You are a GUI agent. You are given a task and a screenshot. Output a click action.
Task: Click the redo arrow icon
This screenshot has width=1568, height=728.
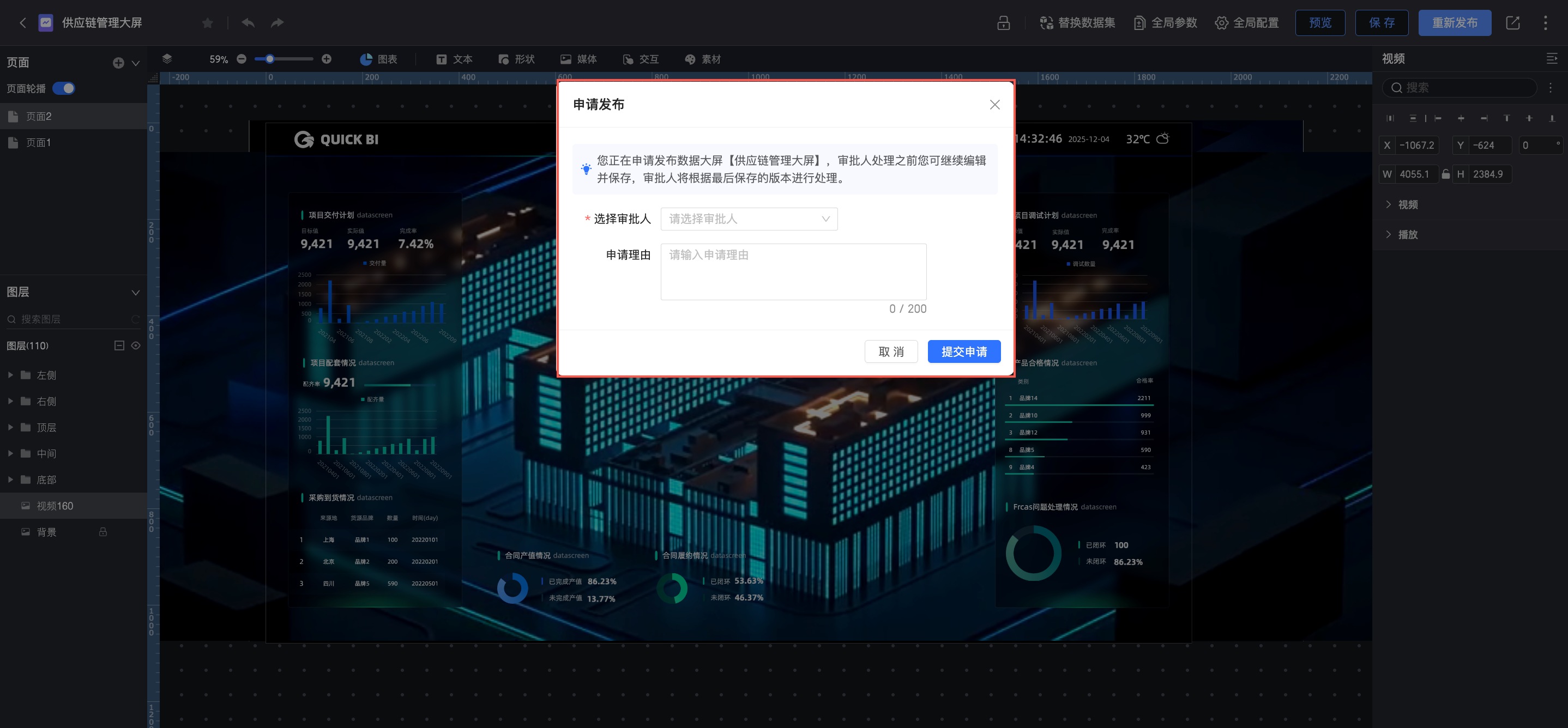(x=277, y=23)
